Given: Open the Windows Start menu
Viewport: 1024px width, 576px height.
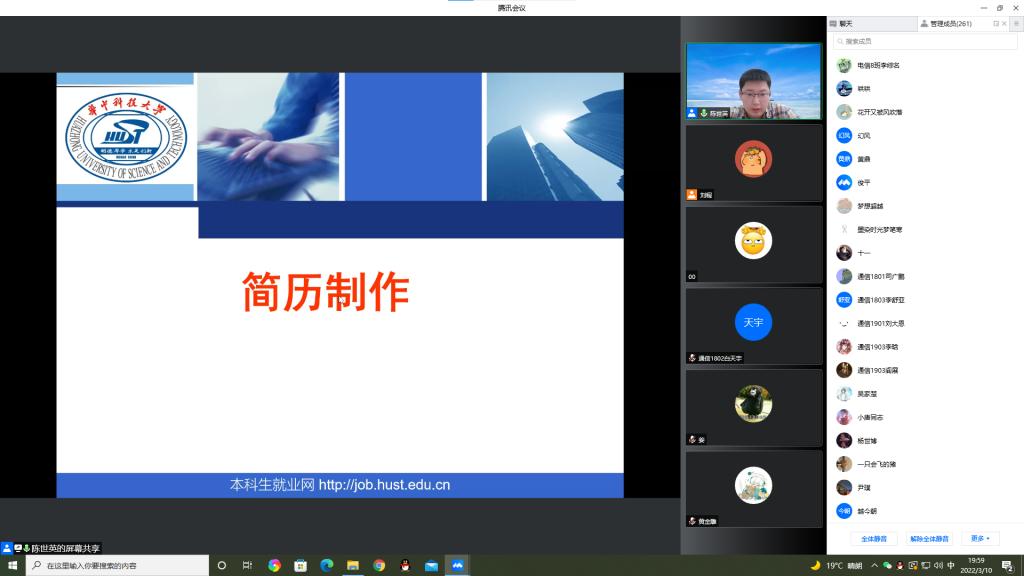Looking at the screenshot, I should (x=12, y=565).
